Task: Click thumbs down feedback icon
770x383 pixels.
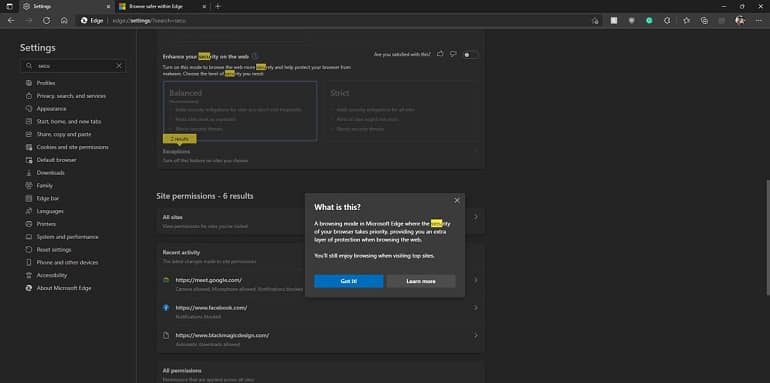Action: click(453, 54)
